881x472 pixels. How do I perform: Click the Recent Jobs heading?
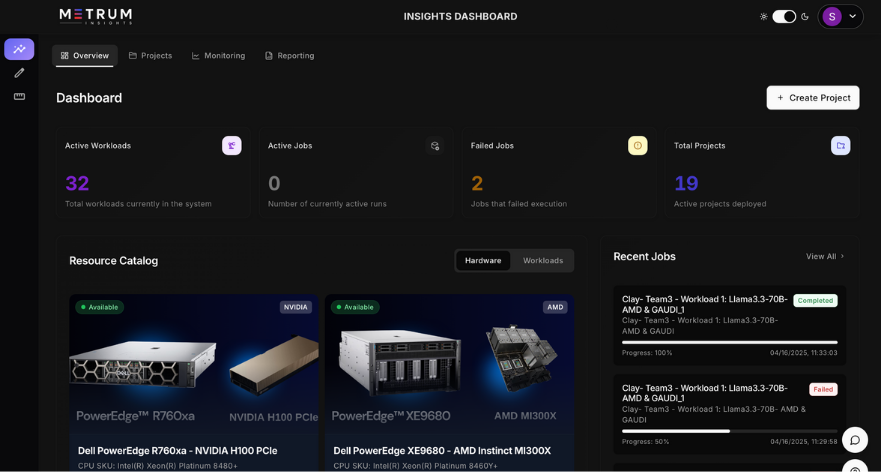point(644,256)
